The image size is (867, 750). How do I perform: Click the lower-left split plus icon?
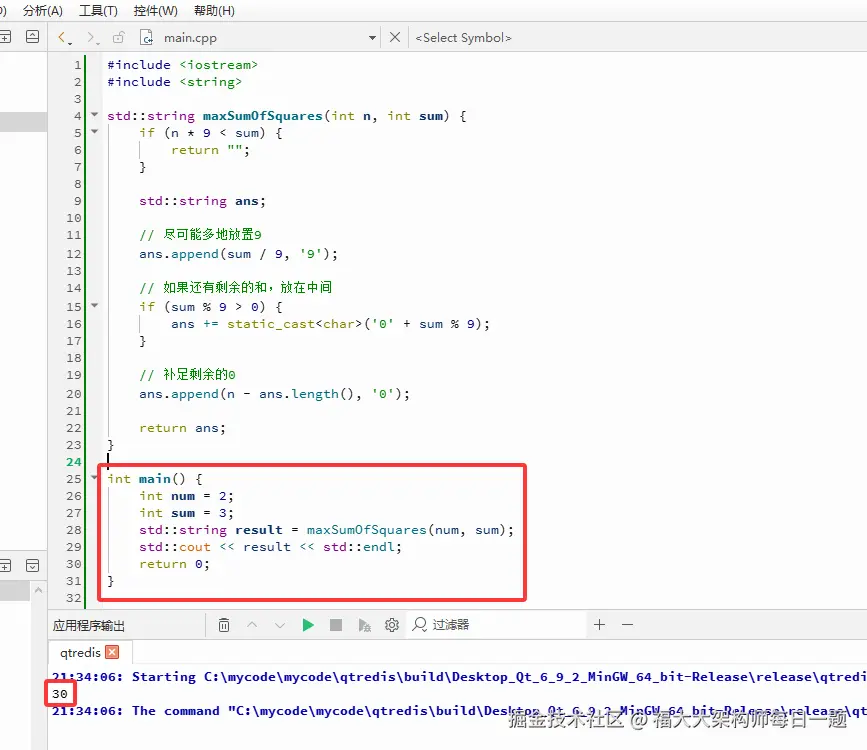(5, 565)
